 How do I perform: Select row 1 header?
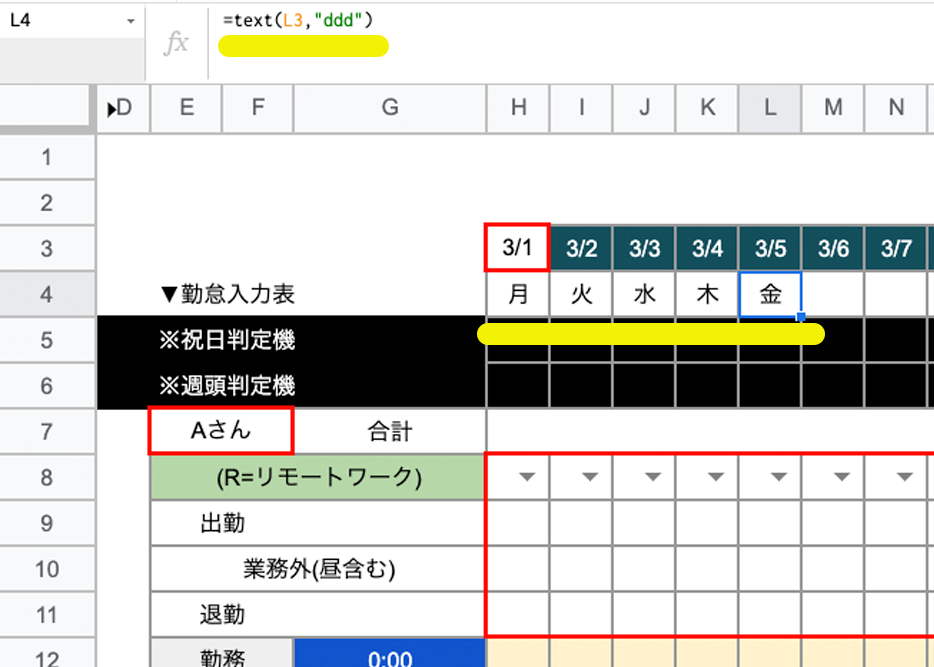pyautogui.click(x=46, y=157)
